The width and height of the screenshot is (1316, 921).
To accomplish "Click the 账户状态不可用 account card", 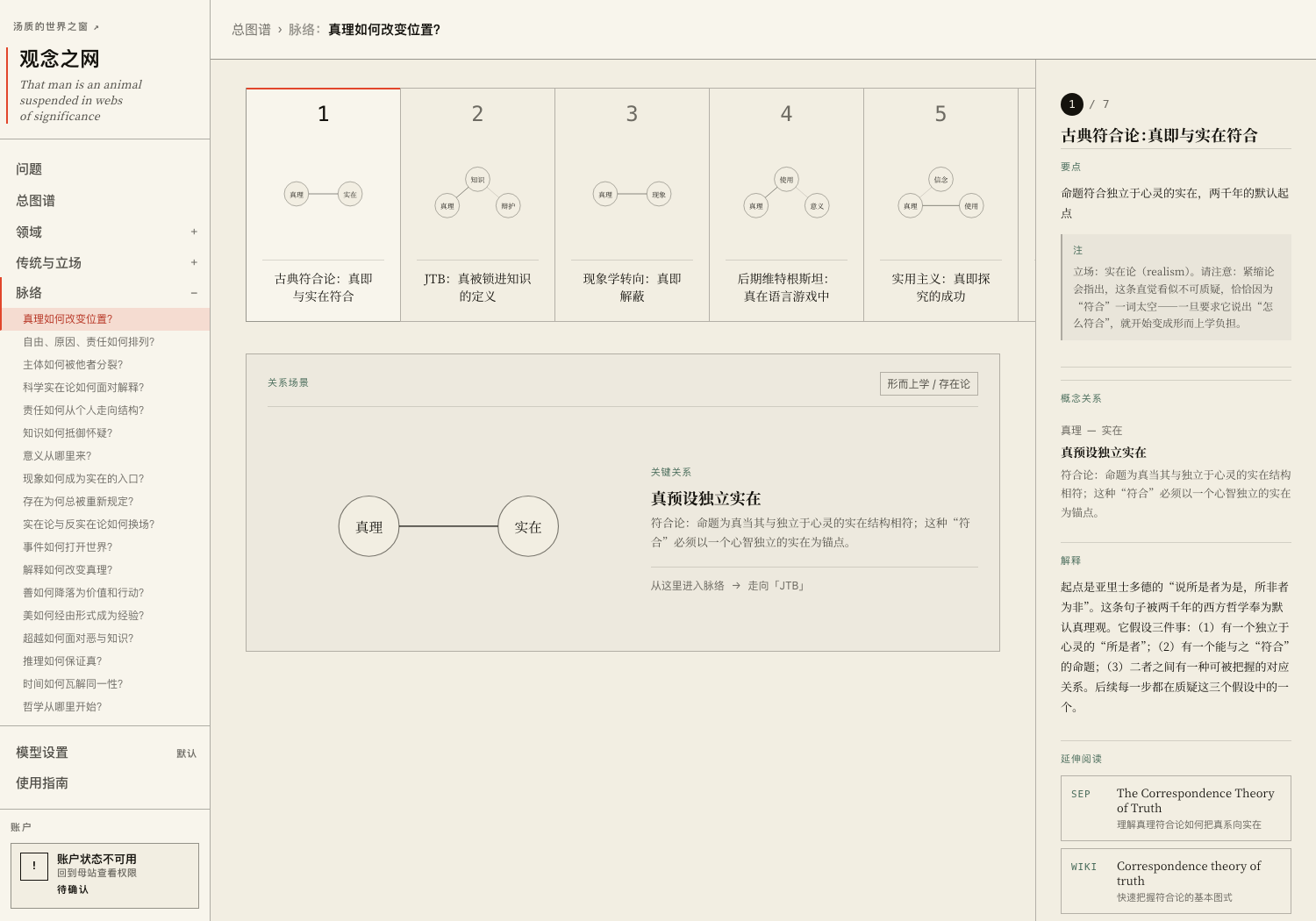I will 104,875.
